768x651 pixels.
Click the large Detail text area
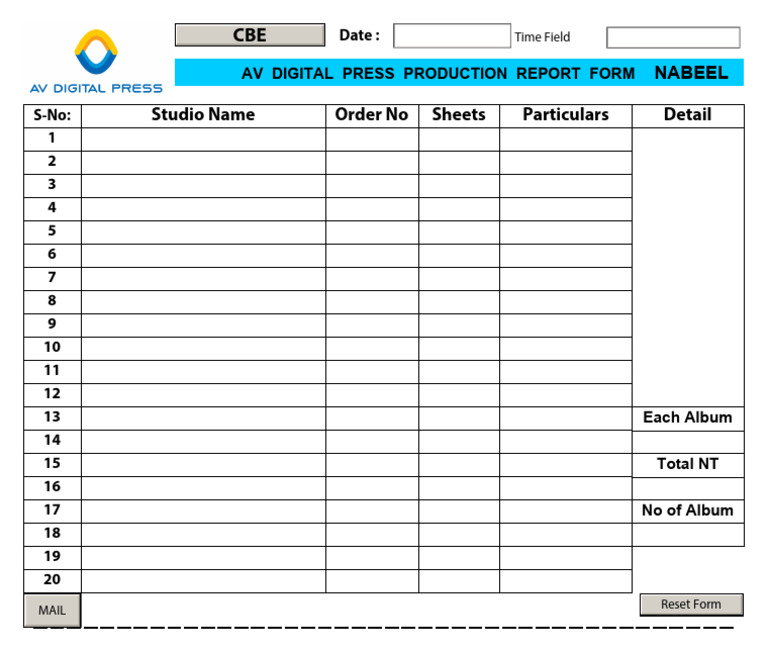coord(688,267)
